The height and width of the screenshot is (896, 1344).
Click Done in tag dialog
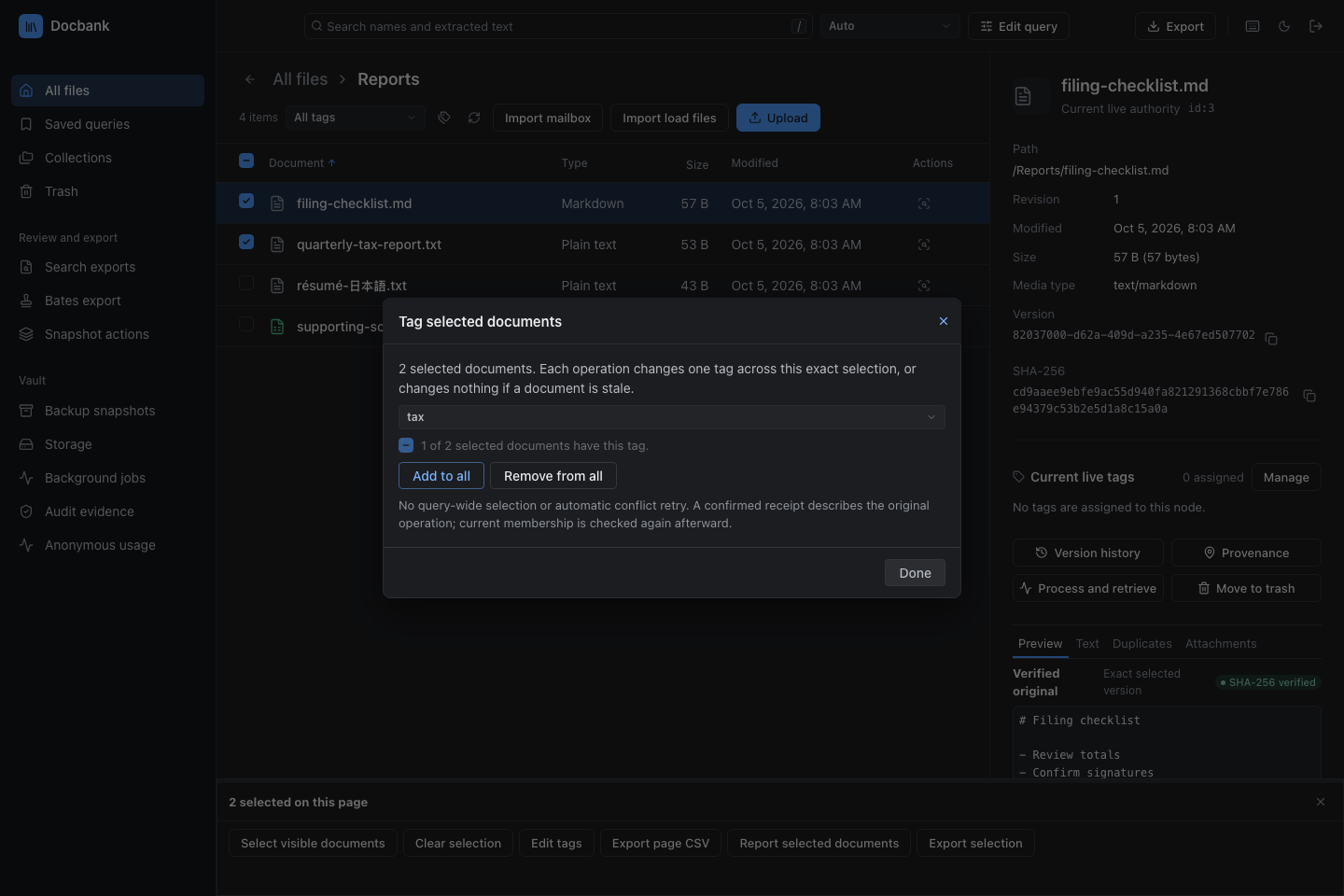(915, 573)
